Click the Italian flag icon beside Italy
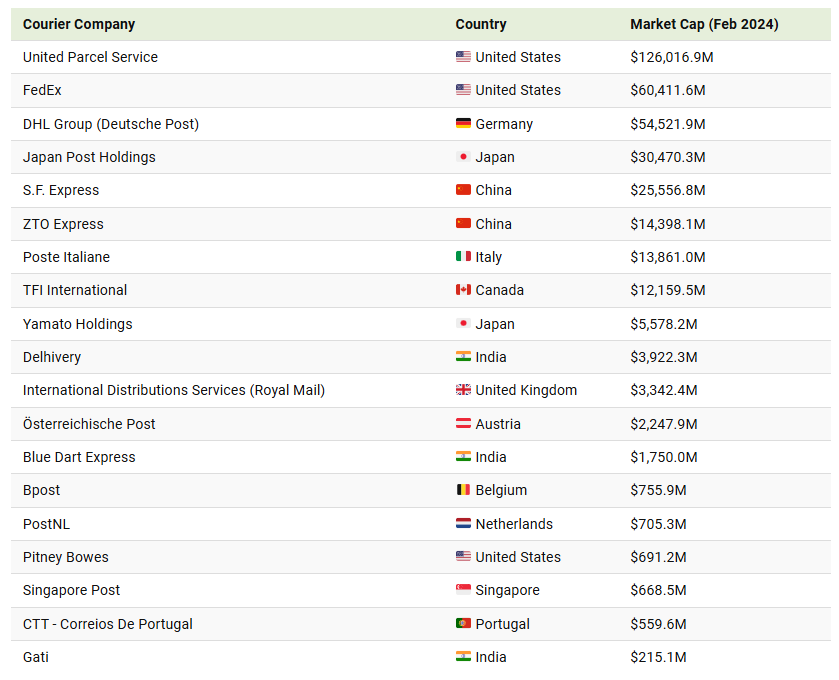 [463, 257]
